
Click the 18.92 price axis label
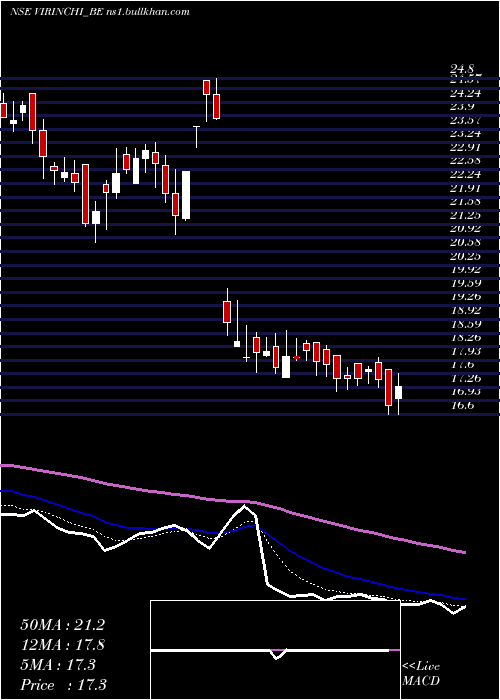click(x=465, y=311)
